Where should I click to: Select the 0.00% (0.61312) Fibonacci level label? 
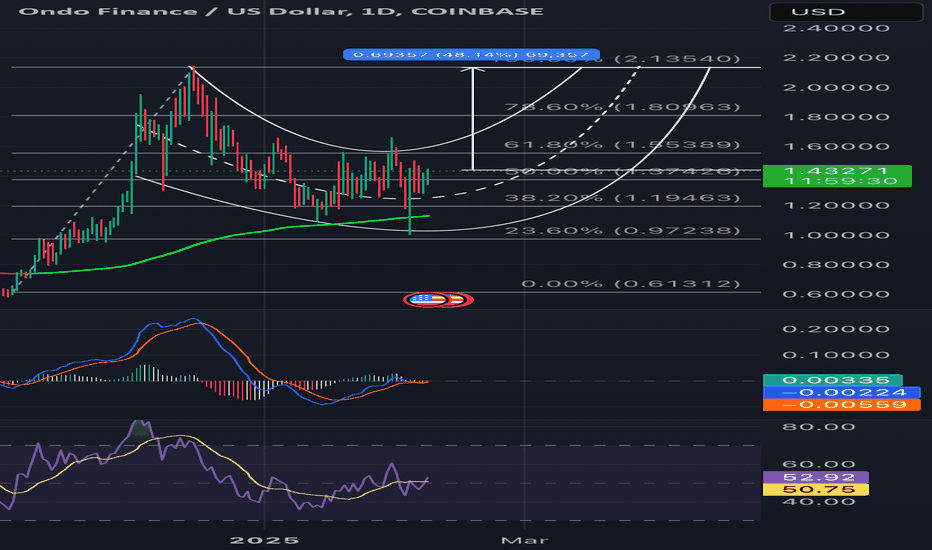click(631, 284)
